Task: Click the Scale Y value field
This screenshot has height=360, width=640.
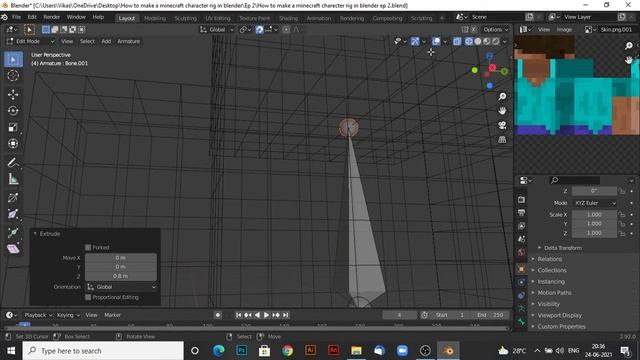Action: point(594,224)
